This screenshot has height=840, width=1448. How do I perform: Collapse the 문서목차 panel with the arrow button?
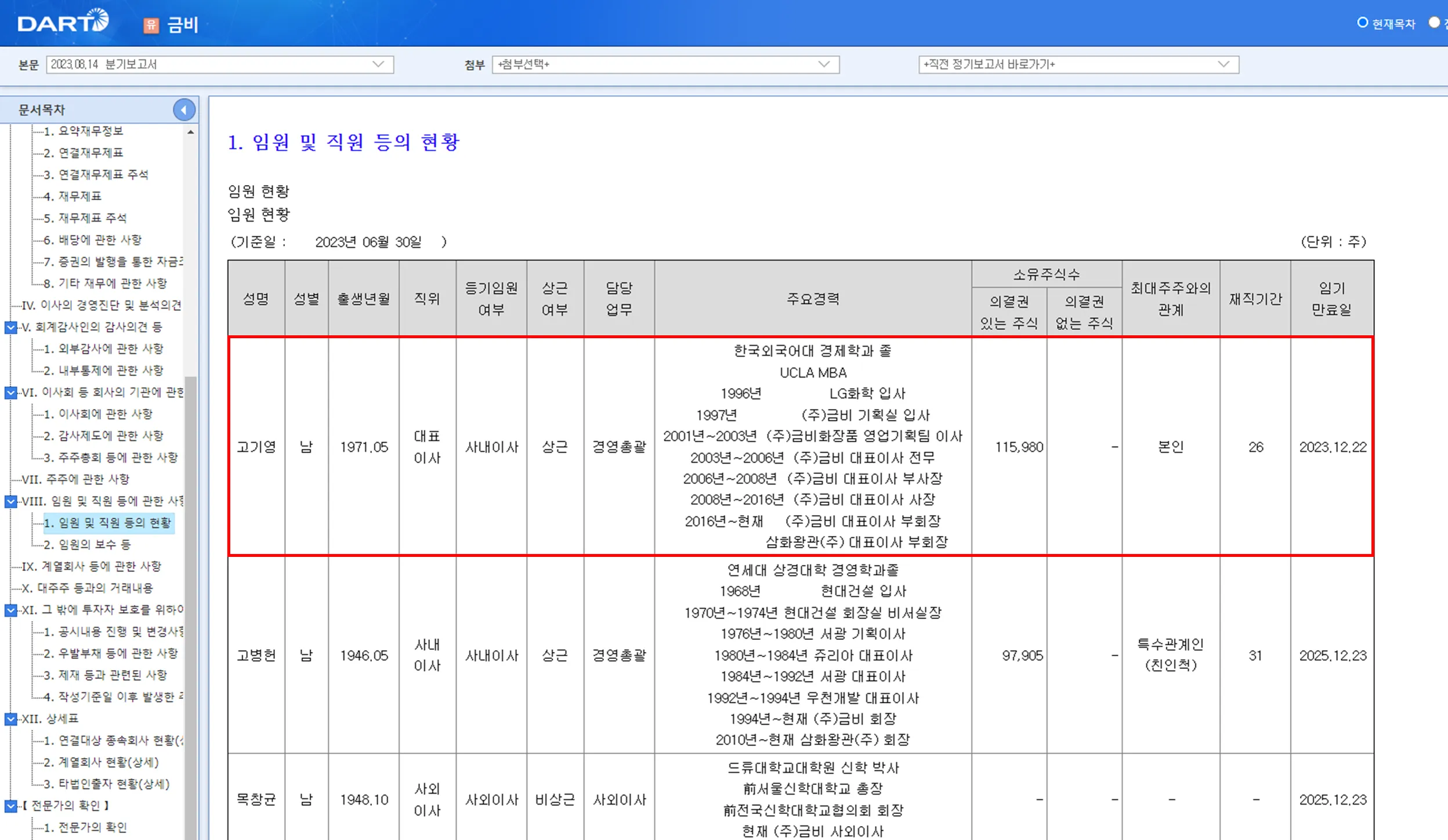[184, 110]
